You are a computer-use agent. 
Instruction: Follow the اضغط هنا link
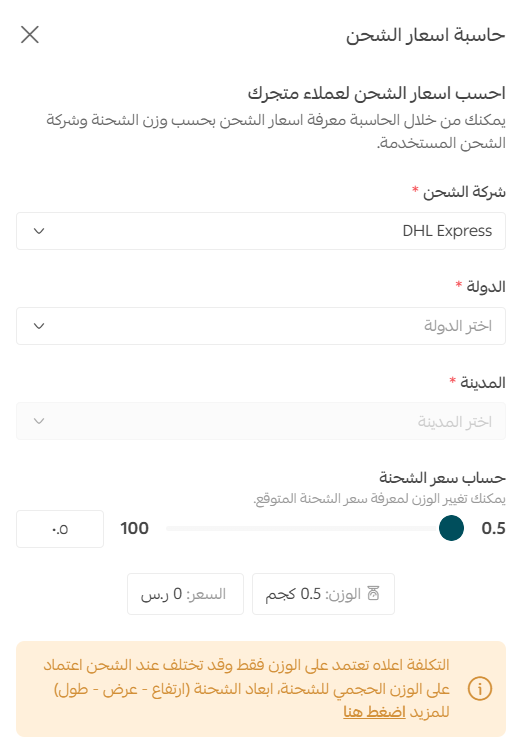374,711
